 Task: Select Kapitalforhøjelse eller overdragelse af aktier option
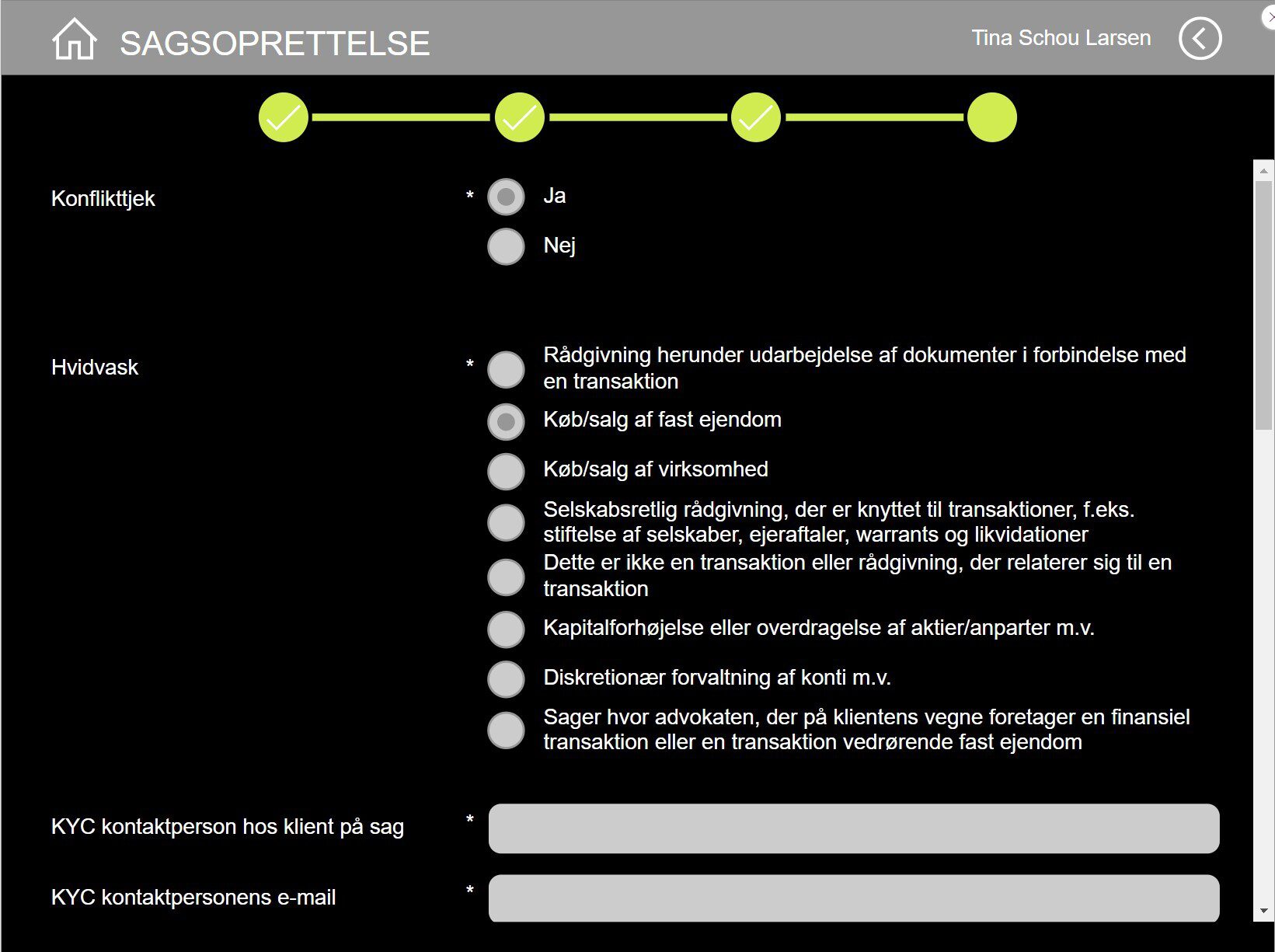click(506, 629)
